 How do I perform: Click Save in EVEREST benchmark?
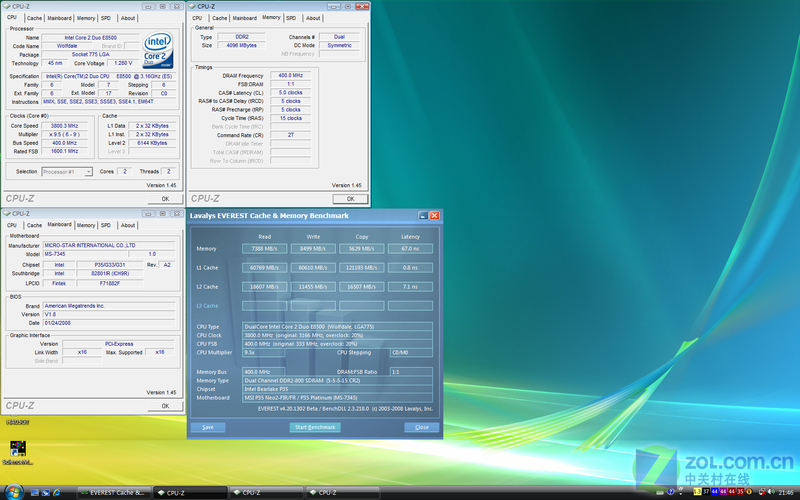pos(208,428)
